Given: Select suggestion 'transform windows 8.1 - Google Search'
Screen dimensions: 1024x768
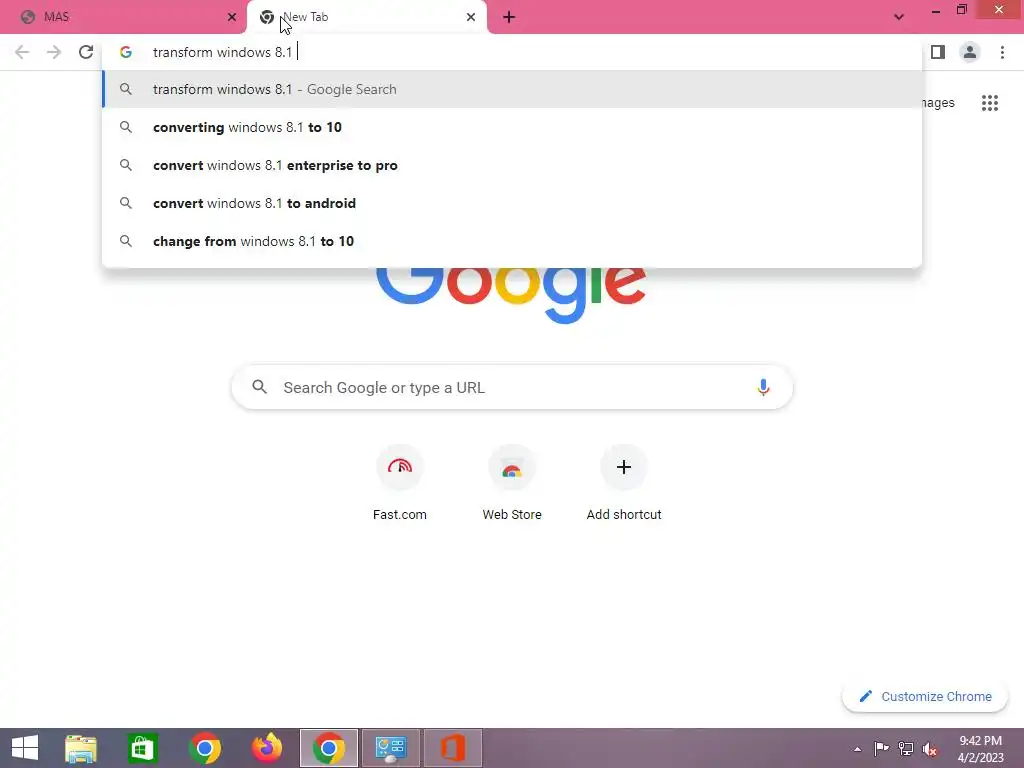Looking at the screenshot, I should pyautogui.click(x=513, y=89).
